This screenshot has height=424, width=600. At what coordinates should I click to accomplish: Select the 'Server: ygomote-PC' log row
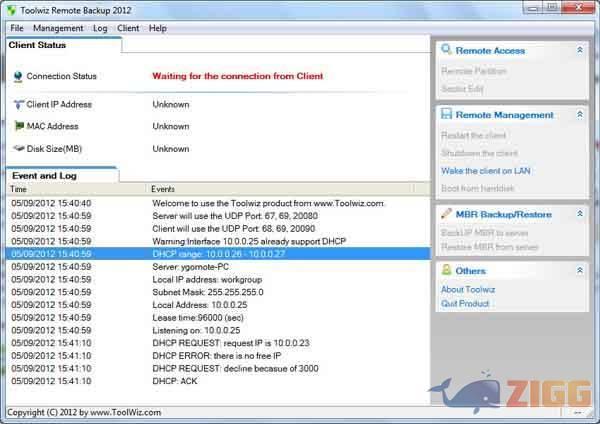point(218,267)
